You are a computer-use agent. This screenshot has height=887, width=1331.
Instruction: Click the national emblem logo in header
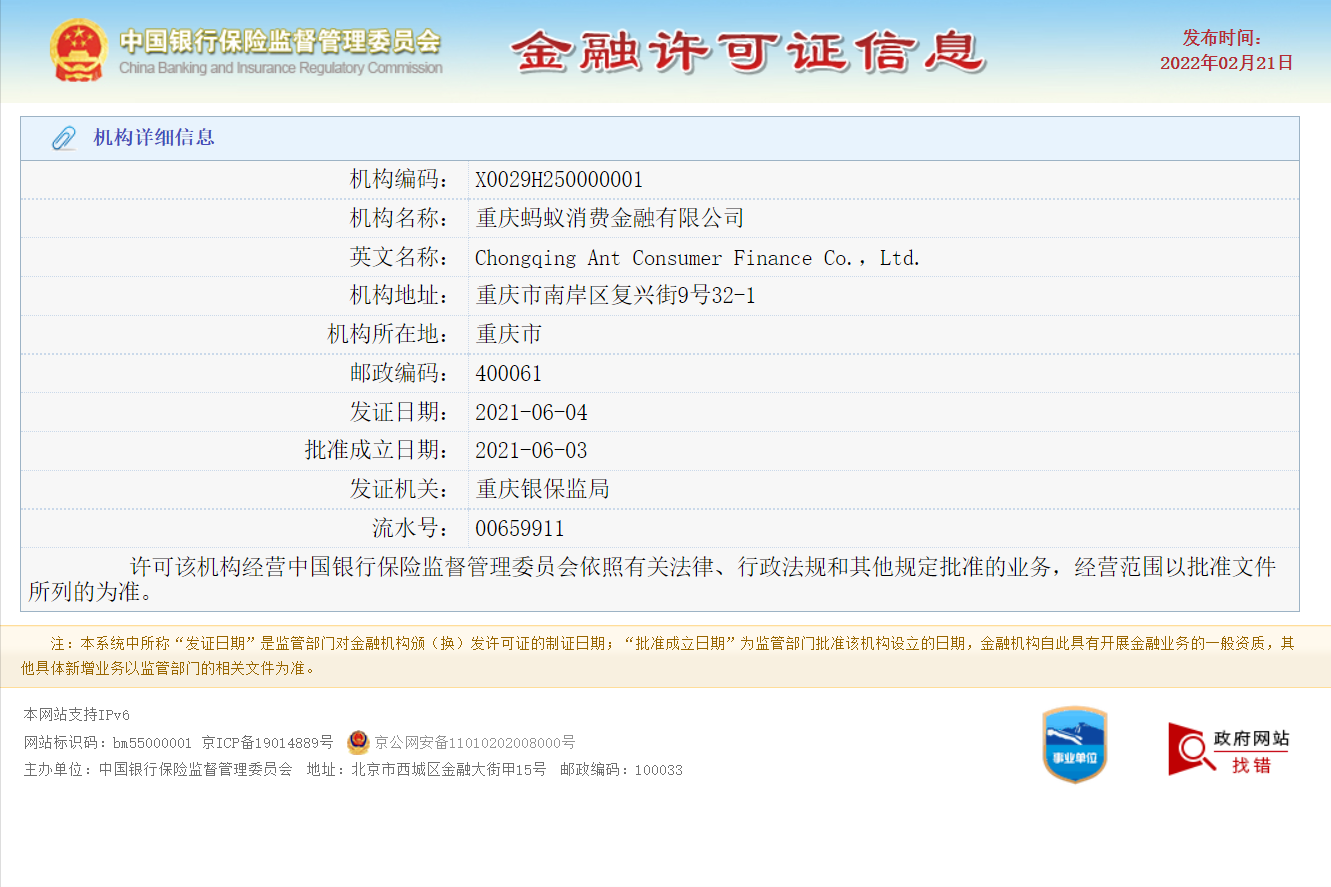coord(78,49)
